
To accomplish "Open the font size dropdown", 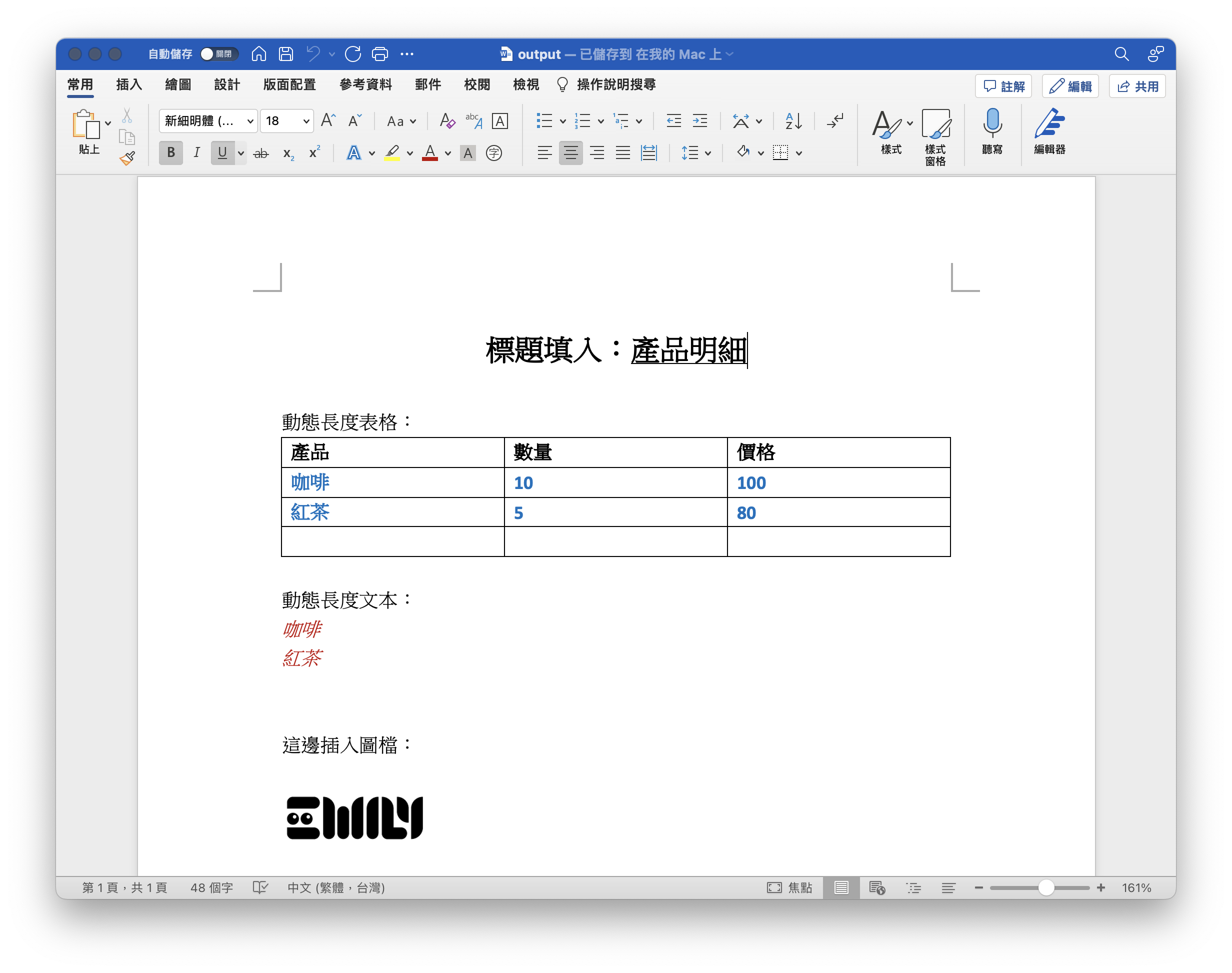I will click(x=306, y=121).
